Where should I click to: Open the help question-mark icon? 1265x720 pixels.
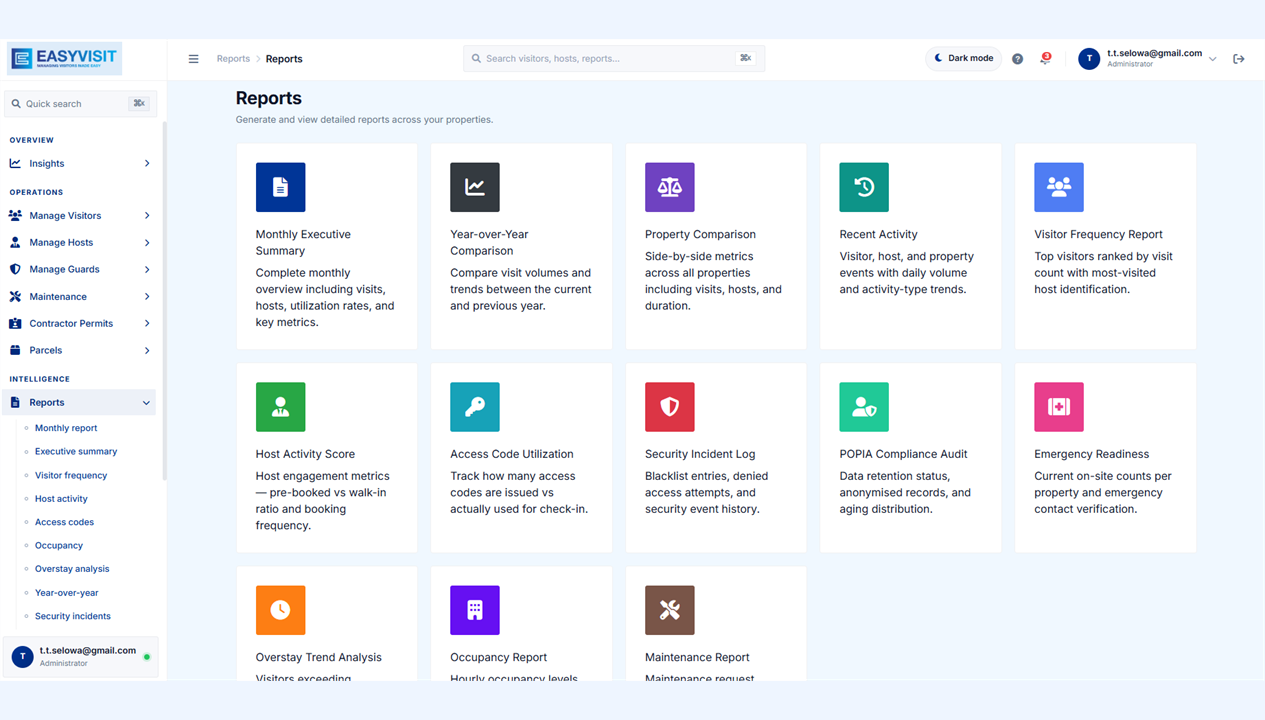(x=1017, y=59)
